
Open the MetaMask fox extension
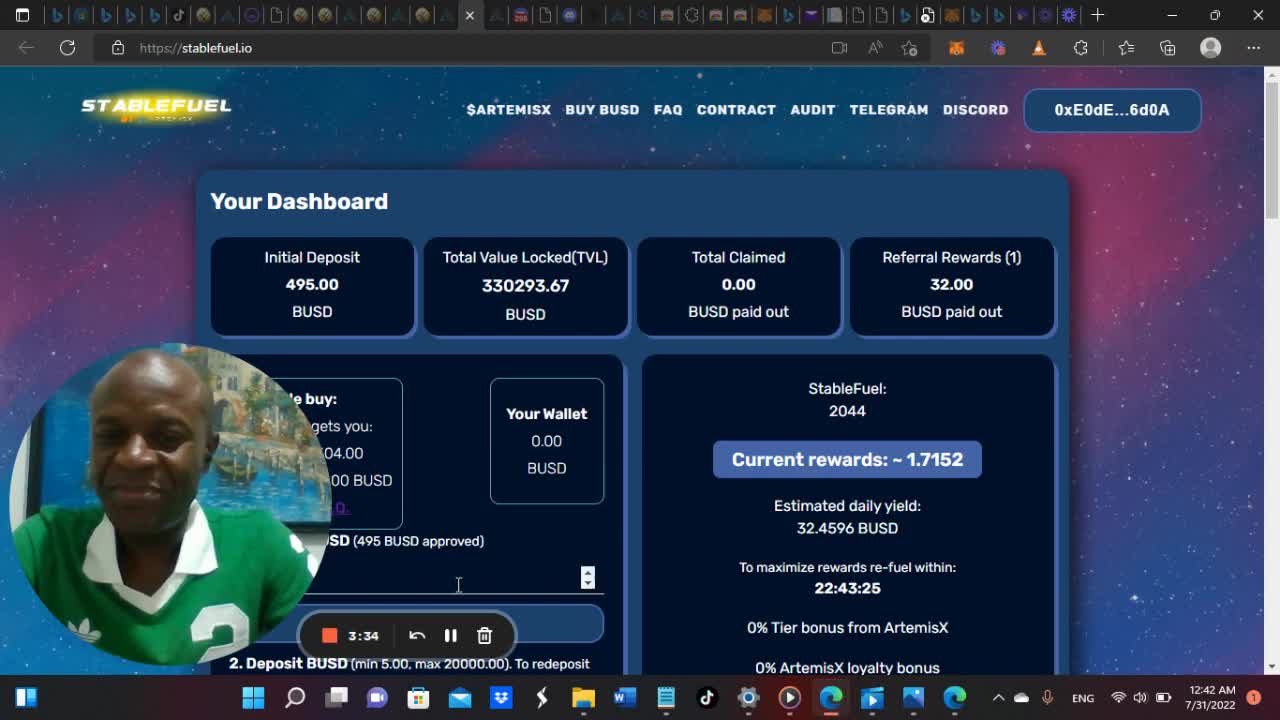click(x=956, y=48)
